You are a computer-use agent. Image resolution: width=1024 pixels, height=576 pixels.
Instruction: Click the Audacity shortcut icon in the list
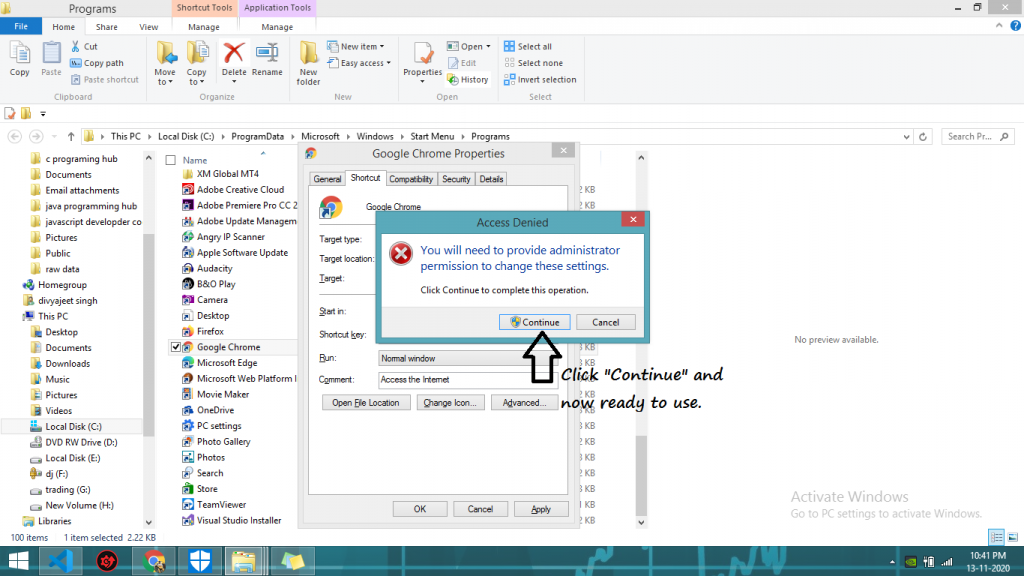click(x=187, y=268)
